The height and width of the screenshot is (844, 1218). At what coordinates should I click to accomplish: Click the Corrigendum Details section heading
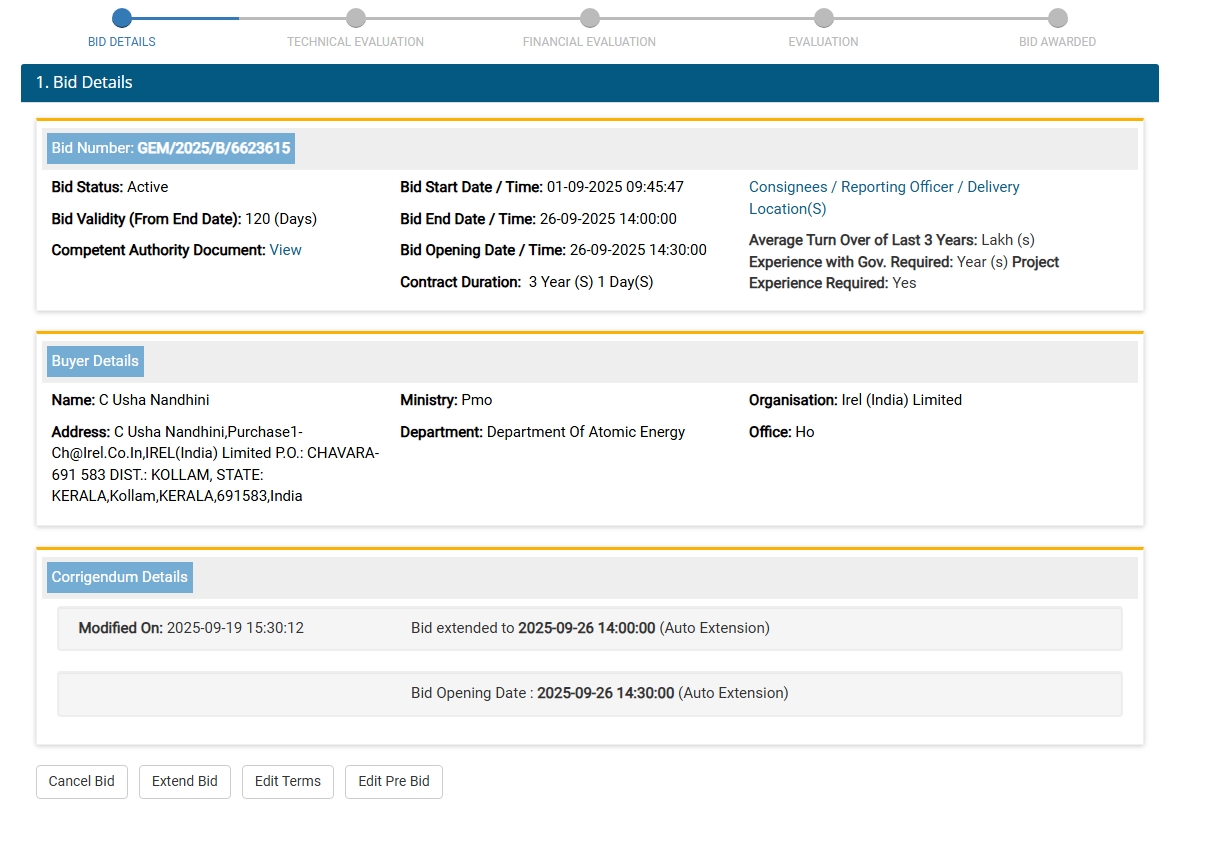click(119, 577)
